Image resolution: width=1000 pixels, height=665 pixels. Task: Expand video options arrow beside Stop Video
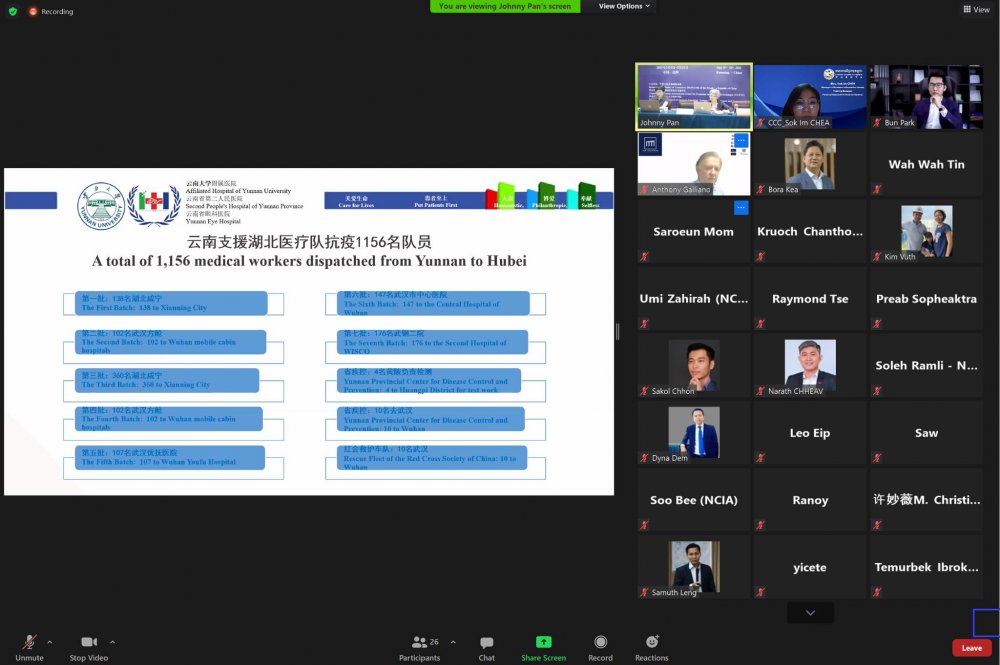click(112, 641)
